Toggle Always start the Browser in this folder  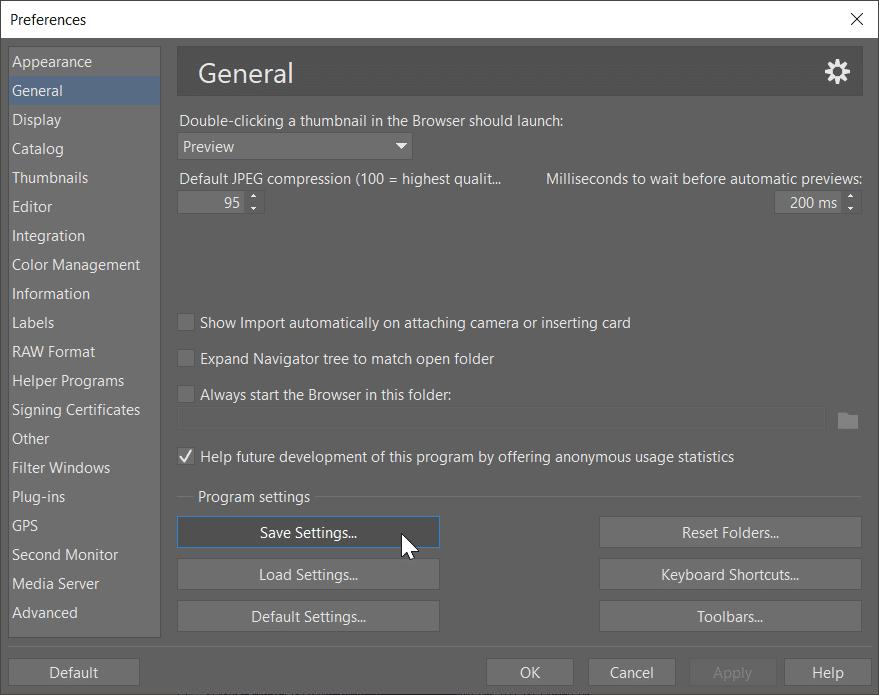pyautogui.click(x=186, y=394)
